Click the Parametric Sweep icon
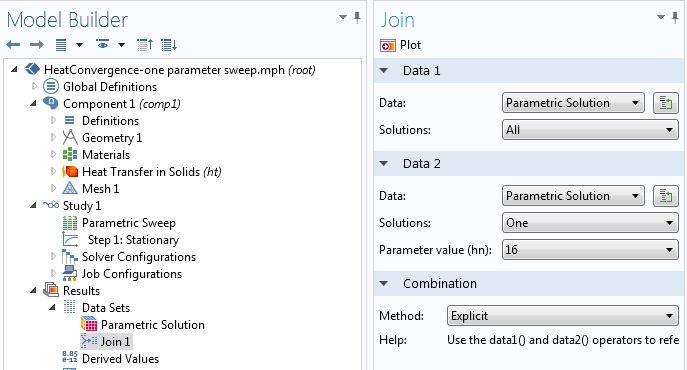This screenshot has height=370, width=687. pos(70,223)
